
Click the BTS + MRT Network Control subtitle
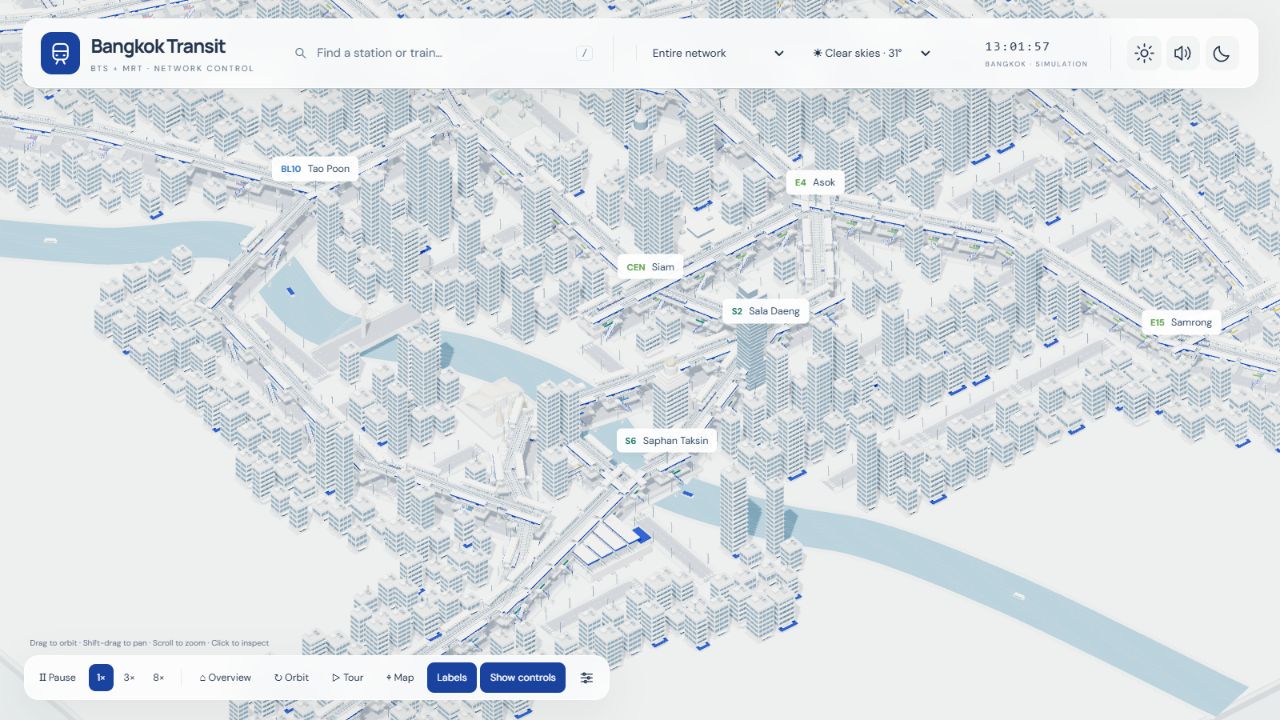pos(172,69)
